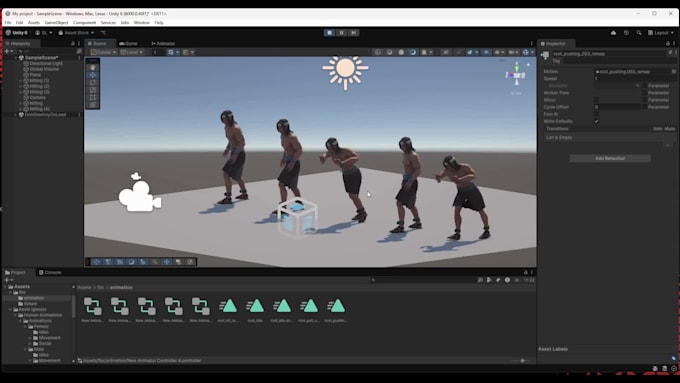680x383 pixels.
Task: Open Hierarchy panel three-dot options menu
Action: (x=79, y=43)
